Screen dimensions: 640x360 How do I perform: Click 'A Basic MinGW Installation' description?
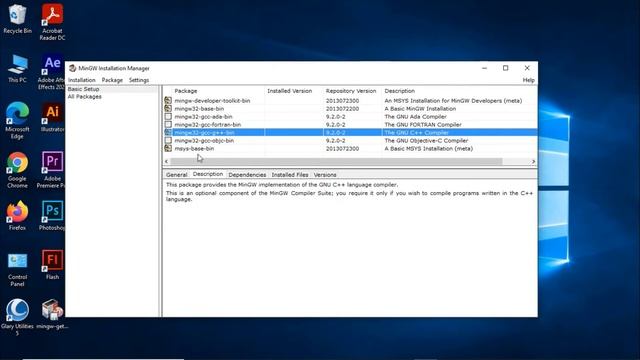(x=420, y=109)
